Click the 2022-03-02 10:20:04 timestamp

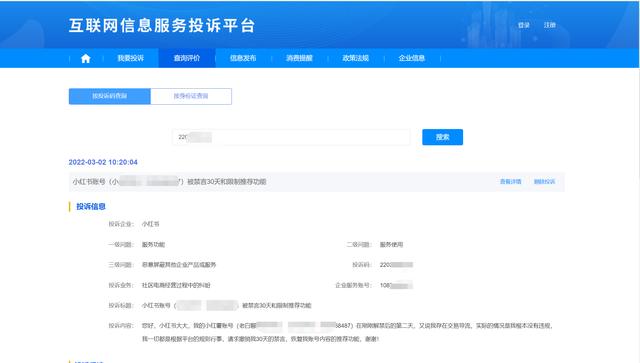point(103,162)
